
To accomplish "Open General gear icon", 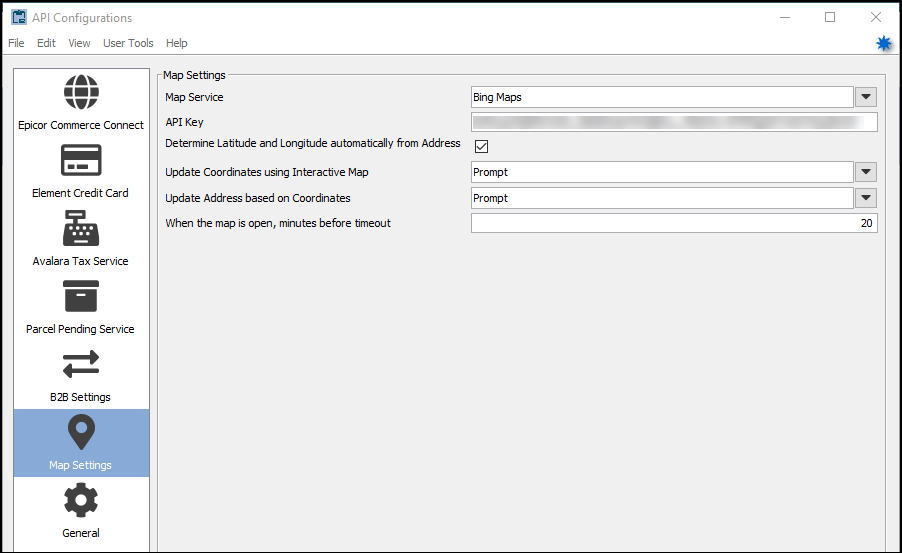I will pyautogui.click(x=81, y=500).
